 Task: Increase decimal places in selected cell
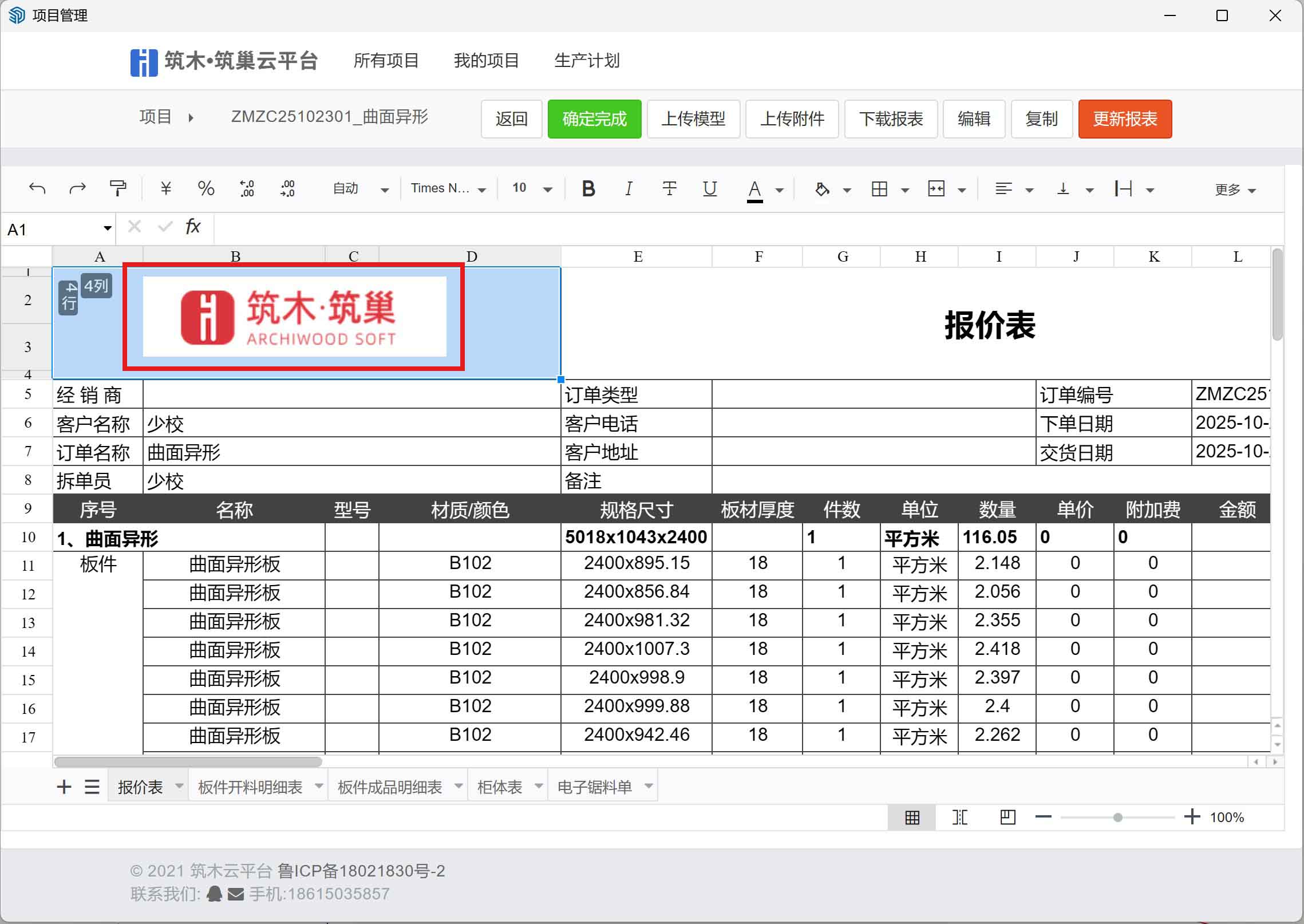[x=247, y=188]
